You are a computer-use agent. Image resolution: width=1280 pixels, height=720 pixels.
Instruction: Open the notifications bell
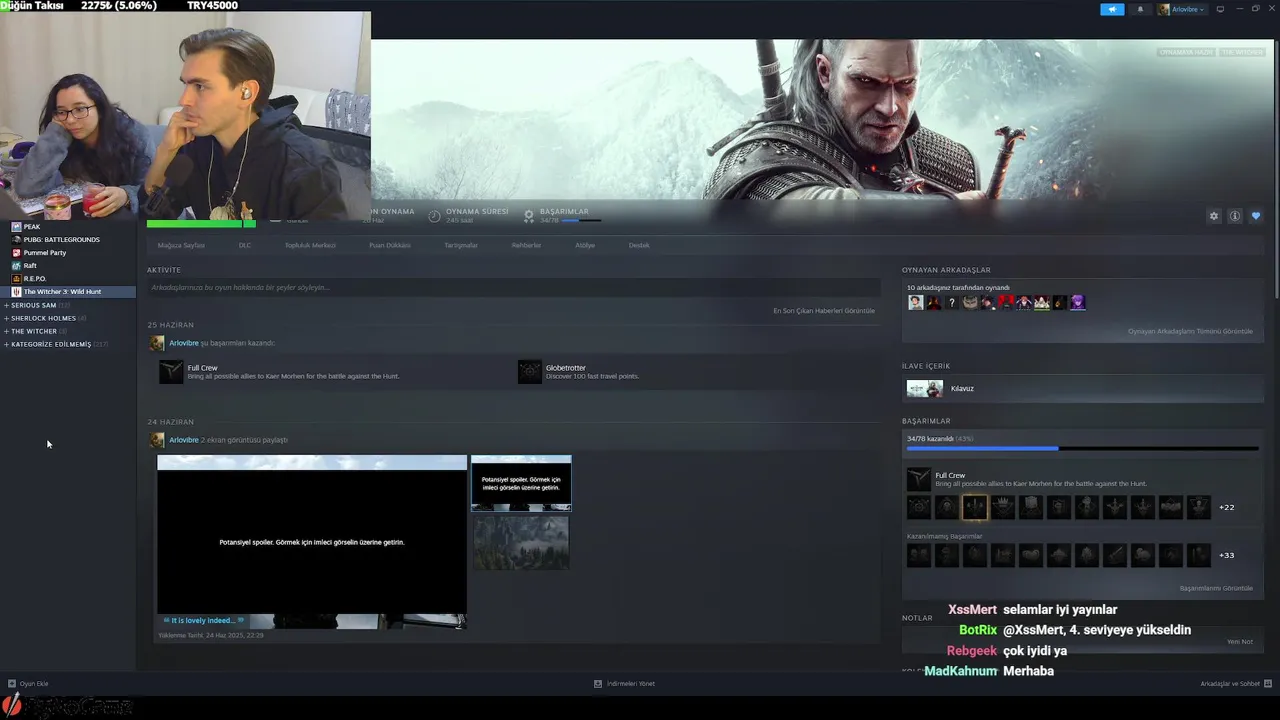coord(1140,9)
